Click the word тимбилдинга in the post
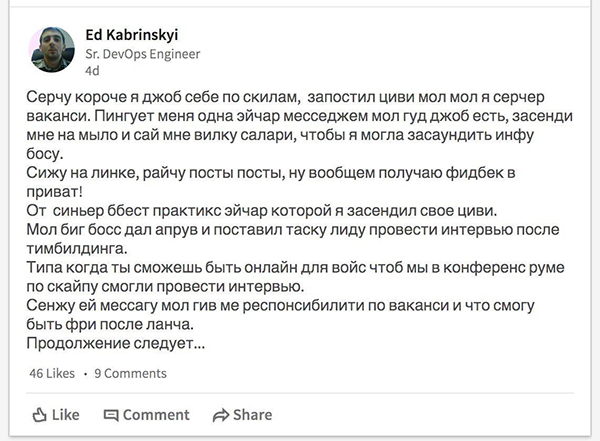 click(77, 249)
